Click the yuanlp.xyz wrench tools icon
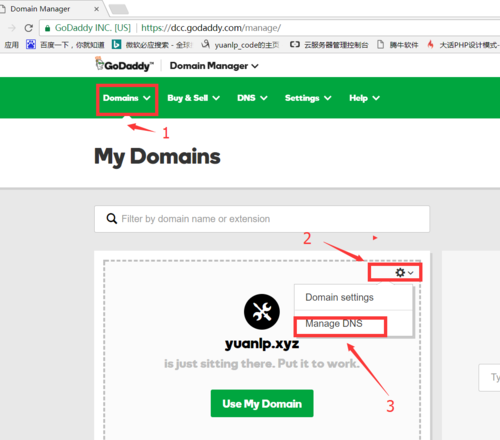 [x=262, y=312]
